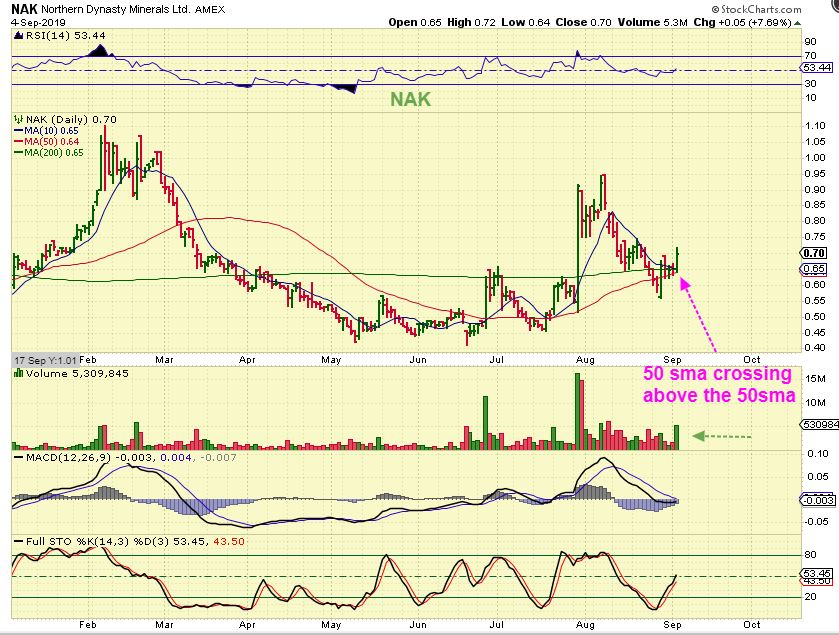Click the boxed 0.70 last-price tag on price axis
839x635 pixels.
(x=814, y=253)
